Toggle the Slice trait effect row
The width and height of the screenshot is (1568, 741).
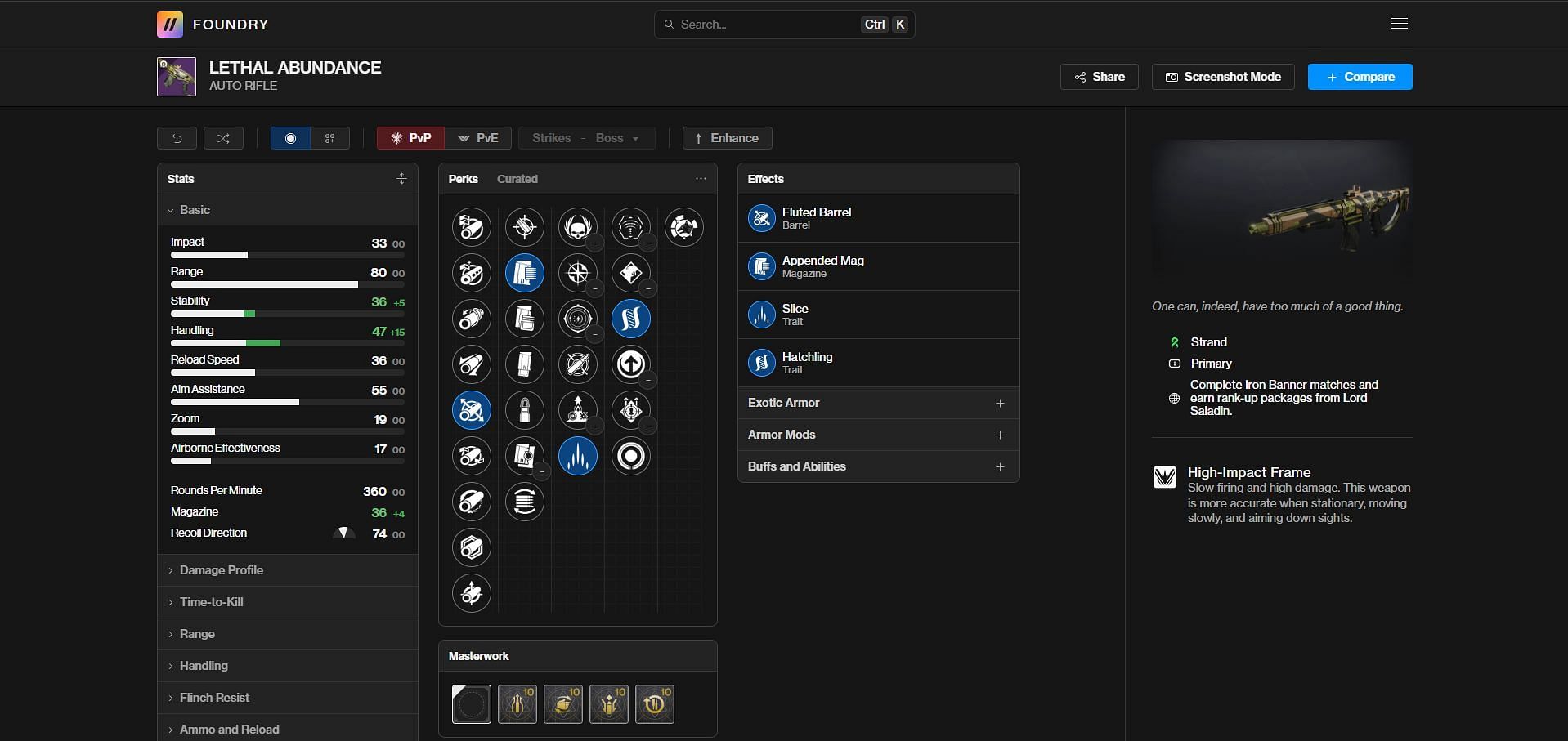coord(878,315)
